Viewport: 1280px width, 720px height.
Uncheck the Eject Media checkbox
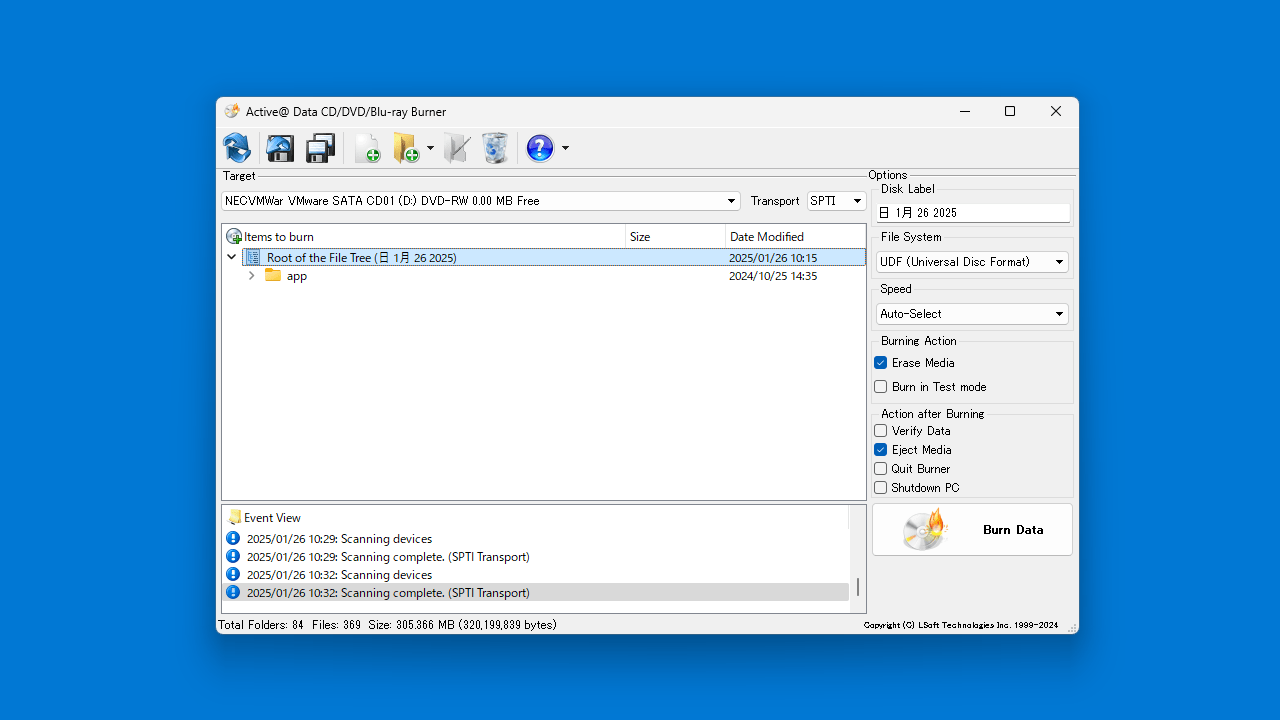[x=881, y=450]
